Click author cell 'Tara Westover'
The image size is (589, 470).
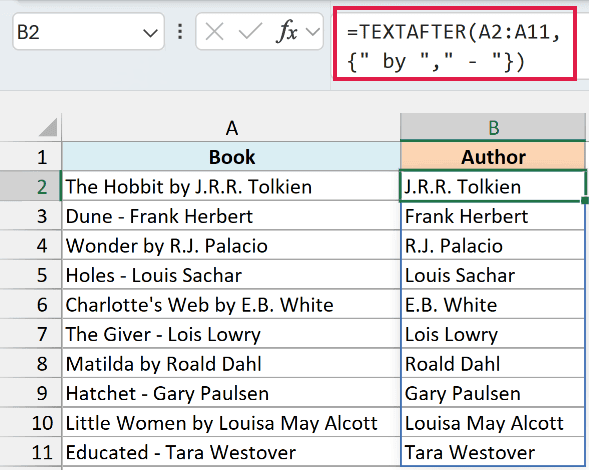point(493,452)
